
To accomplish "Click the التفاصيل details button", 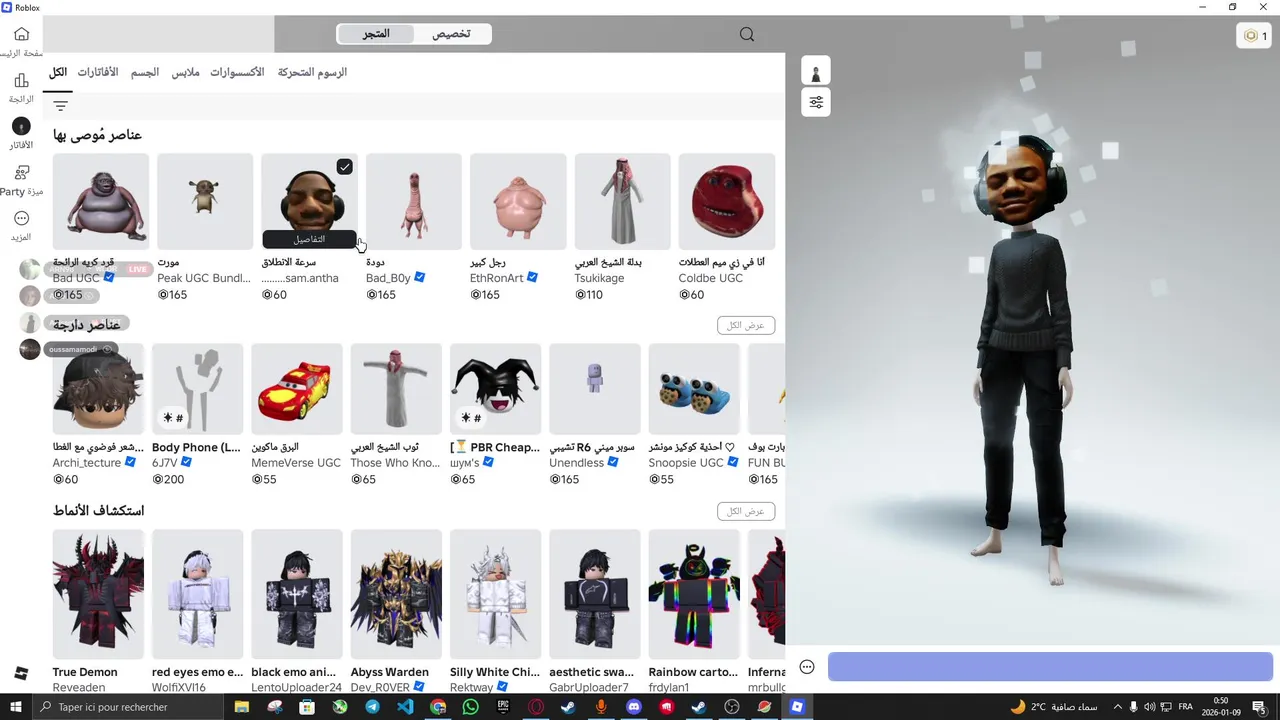I will (x=309, y=239).
